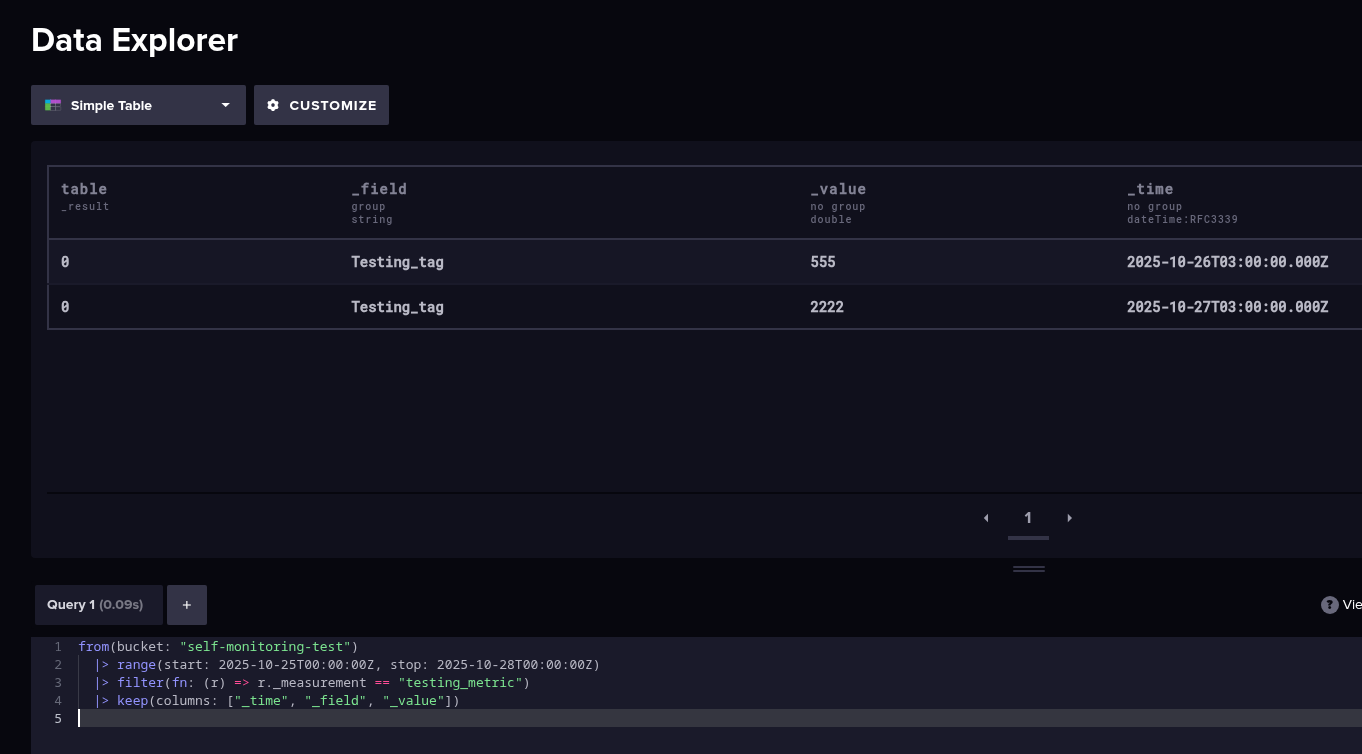Click the gear icon on the Customize button
This screenshot has height=754, width=1362.
click(274, 105)
